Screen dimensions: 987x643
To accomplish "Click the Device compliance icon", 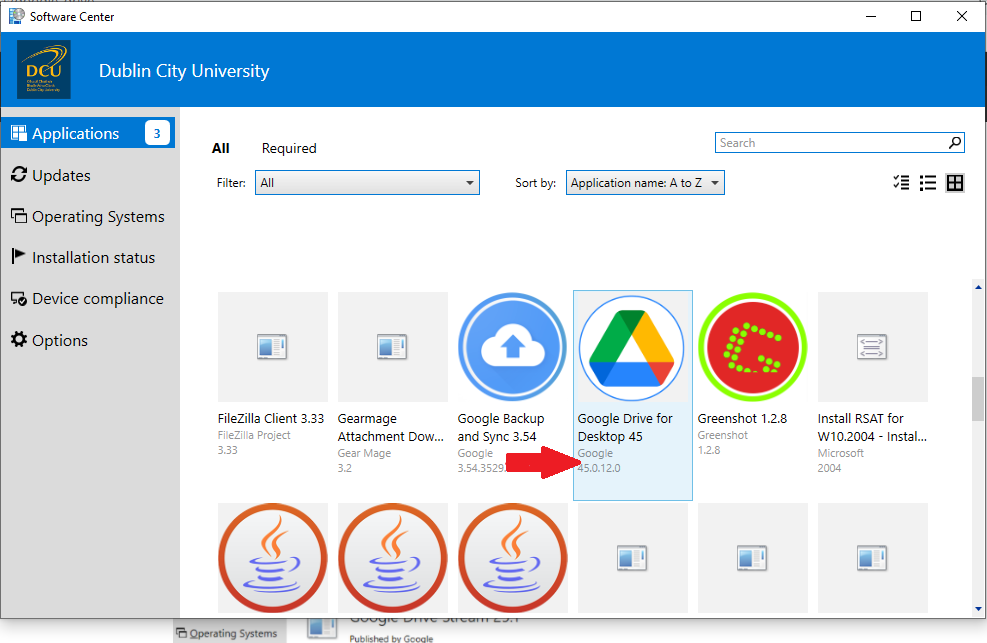I will point(19,299).
